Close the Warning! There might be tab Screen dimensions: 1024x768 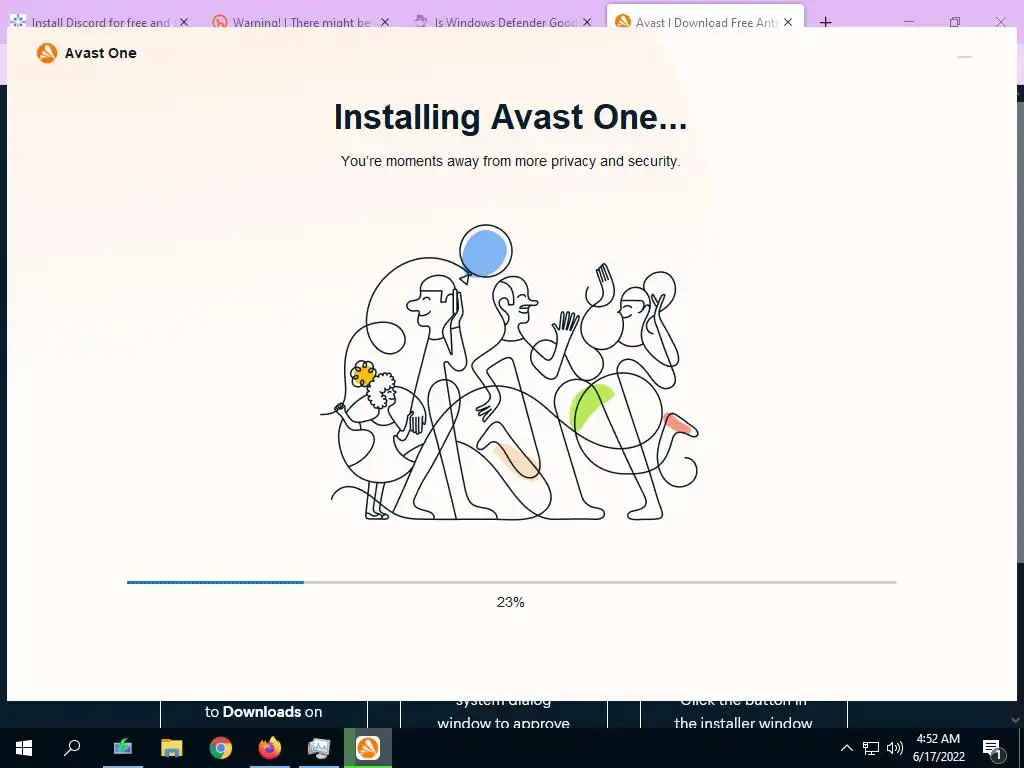[385, 22]
